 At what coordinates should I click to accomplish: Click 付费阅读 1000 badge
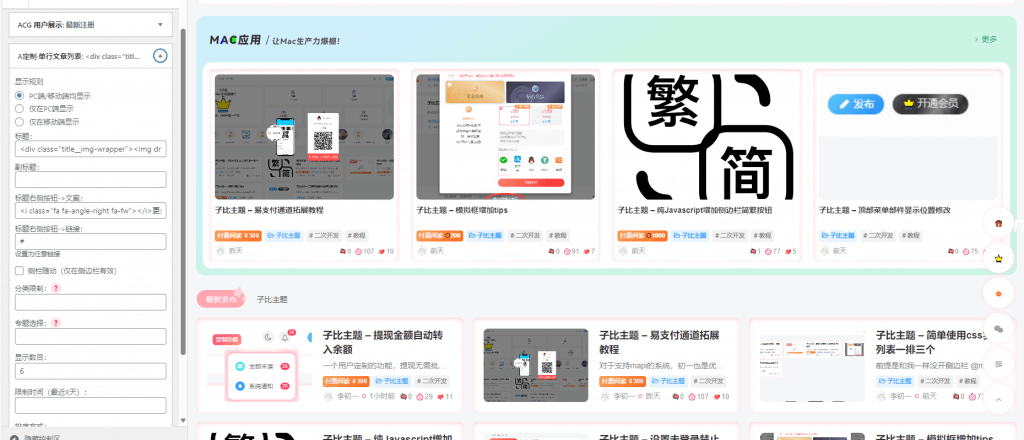coord(642,235)
